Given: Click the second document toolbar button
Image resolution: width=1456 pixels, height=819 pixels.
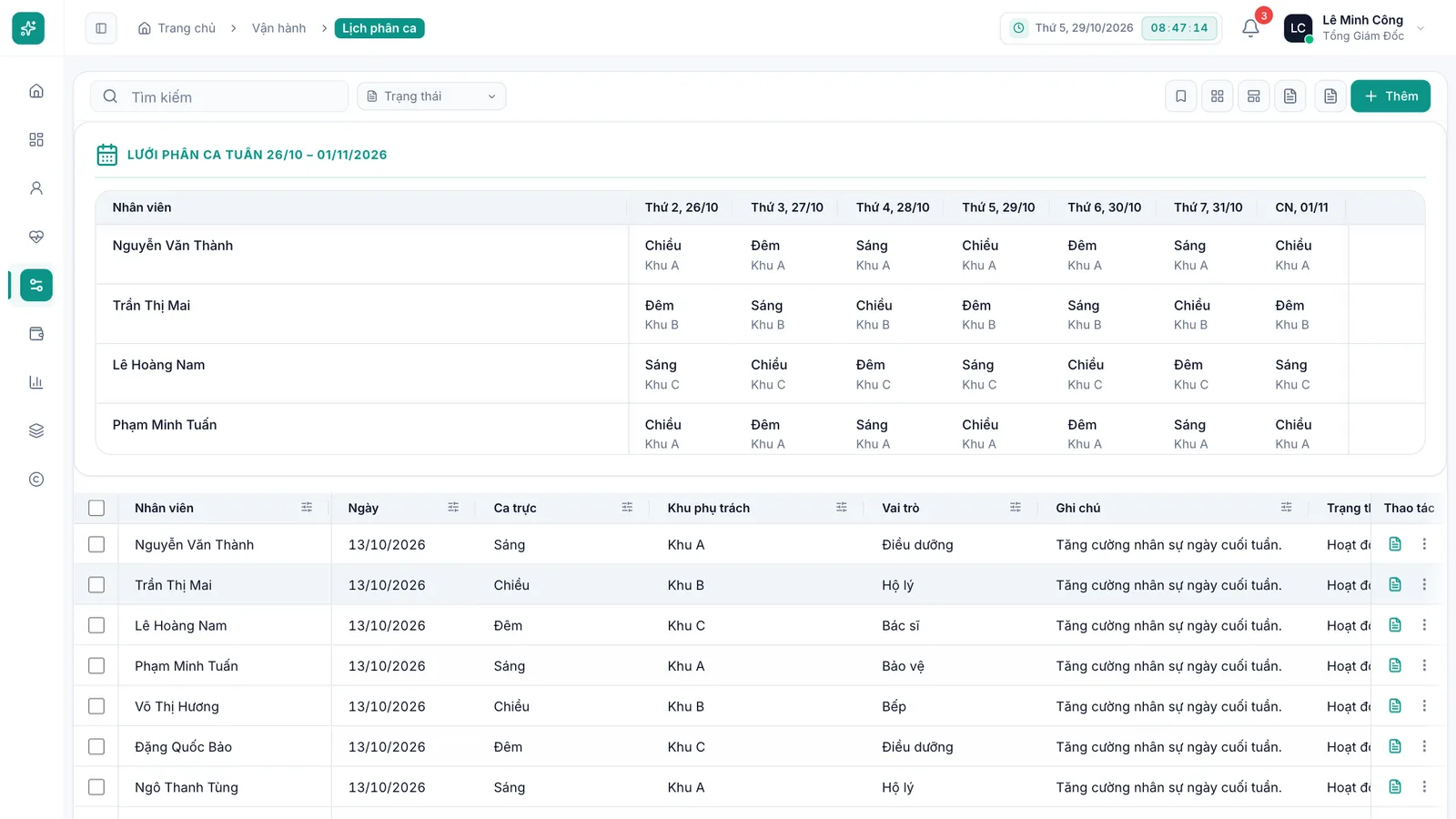Looking at the screenshot, I should point(1330,96).
